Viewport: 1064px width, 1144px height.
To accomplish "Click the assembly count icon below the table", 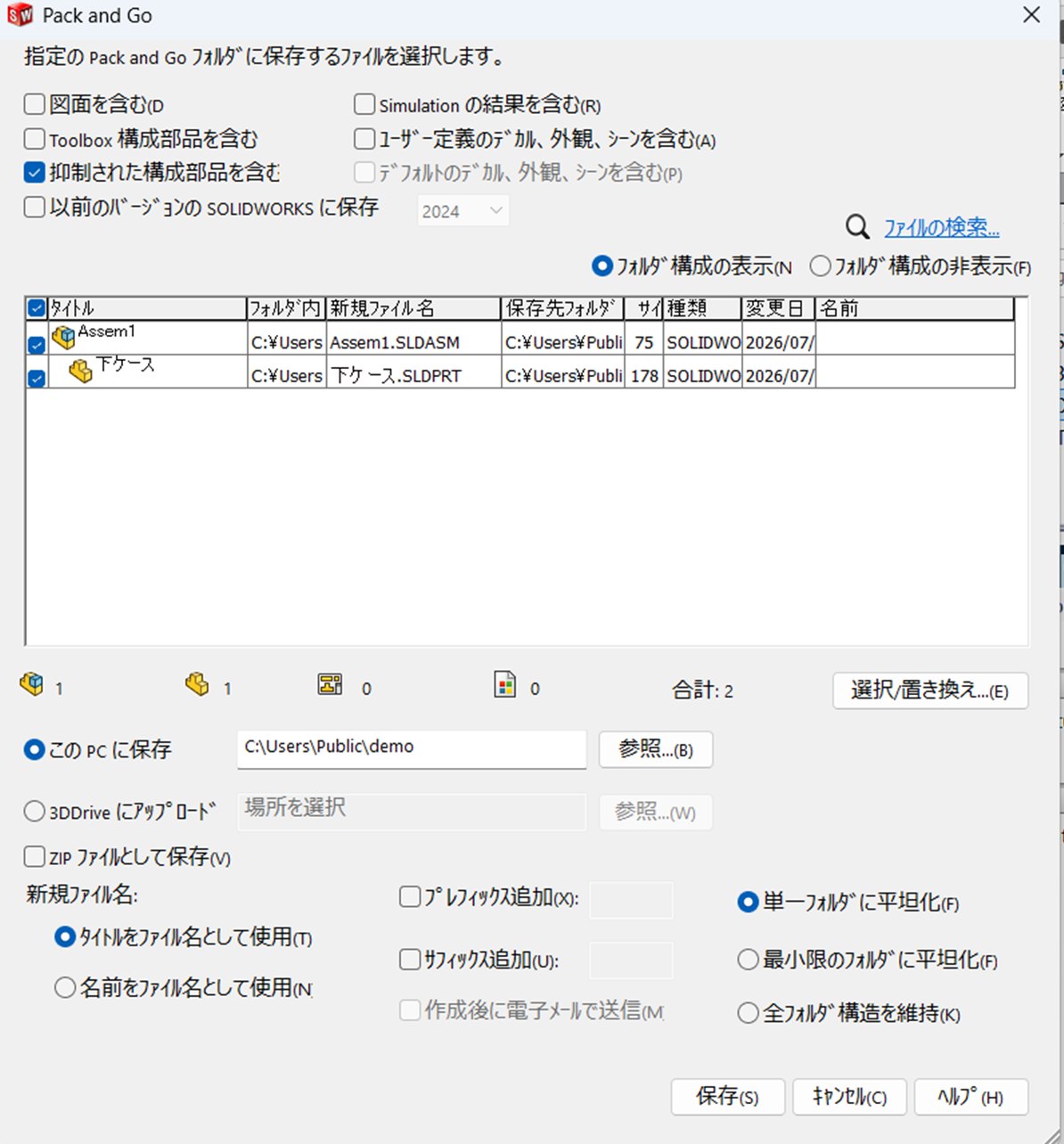I will tap(31, 684).
